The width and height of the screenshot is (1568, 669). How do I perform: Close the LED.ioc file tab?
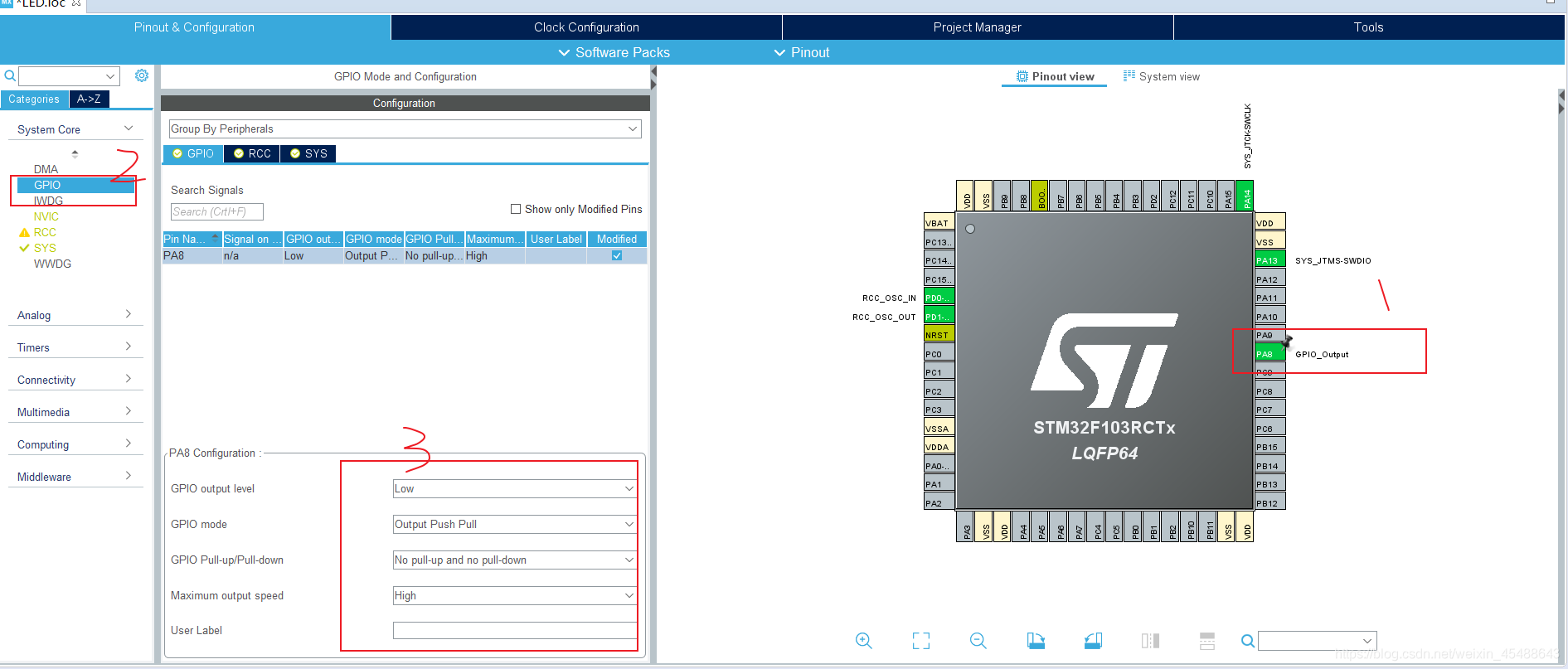point(76,3)
